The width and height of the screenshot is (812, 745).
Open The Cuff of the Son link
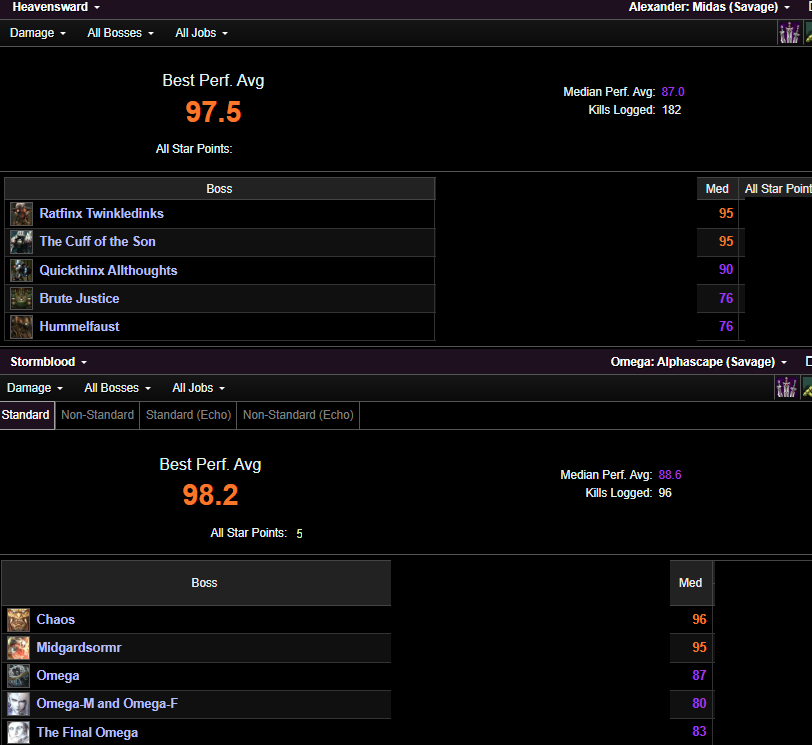coord(97,242)
